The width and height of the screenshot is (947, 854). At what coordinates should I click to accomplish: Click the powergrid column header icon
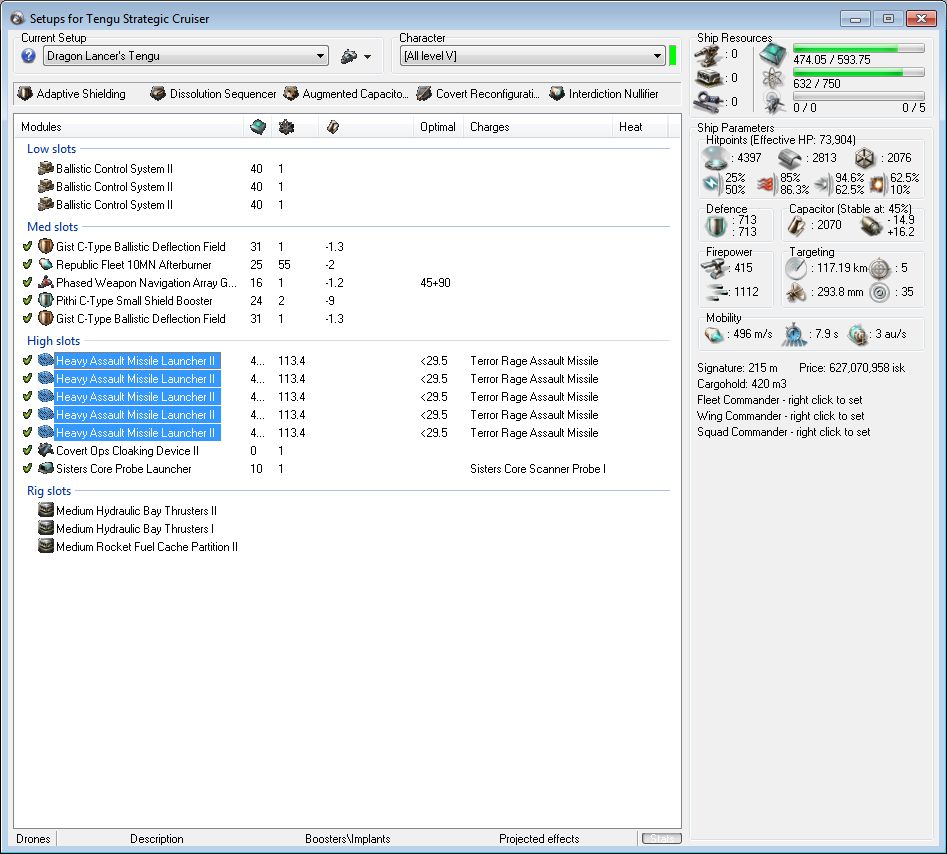pyautogui.click(x=286, y=127)
